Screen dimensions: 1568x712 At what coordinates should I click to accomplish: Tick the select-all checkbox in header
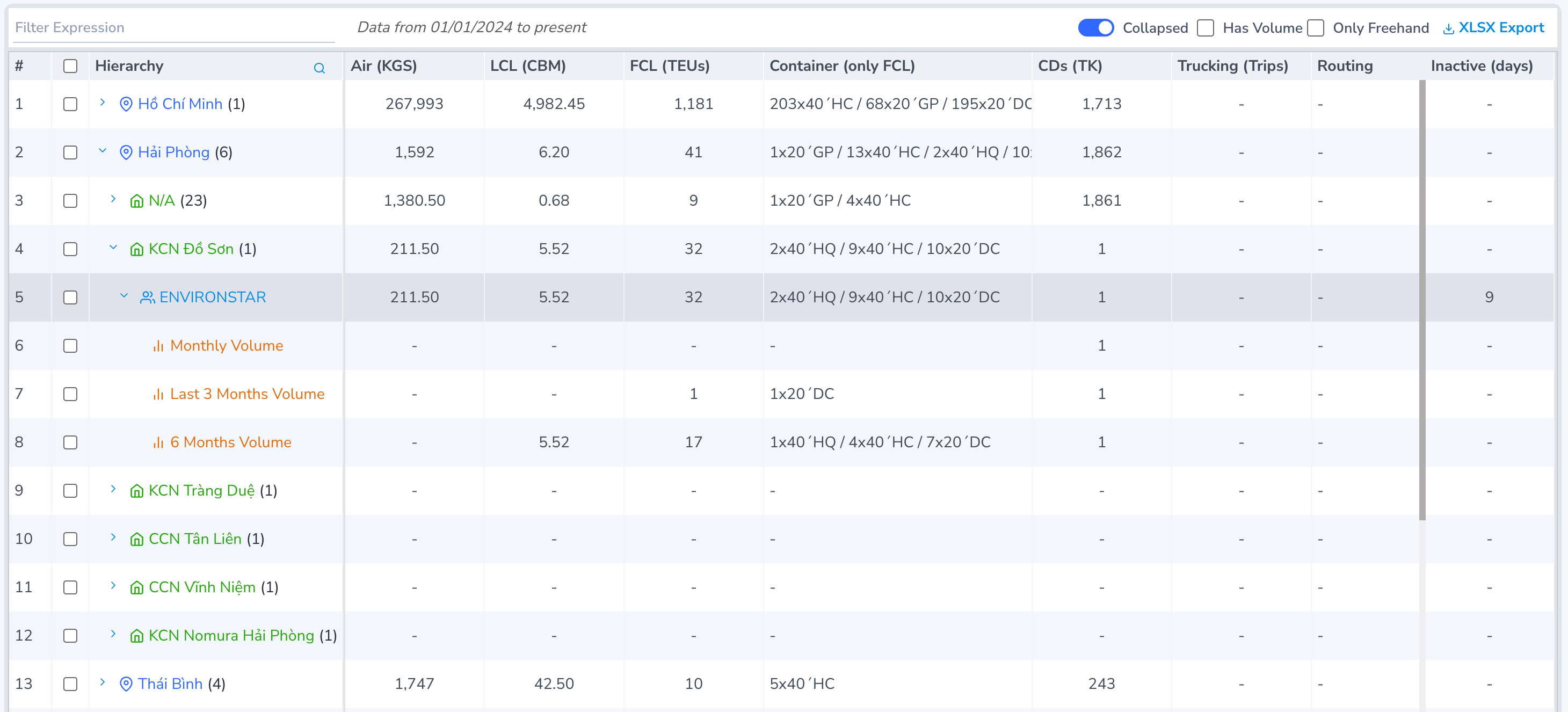coord(70,66)
